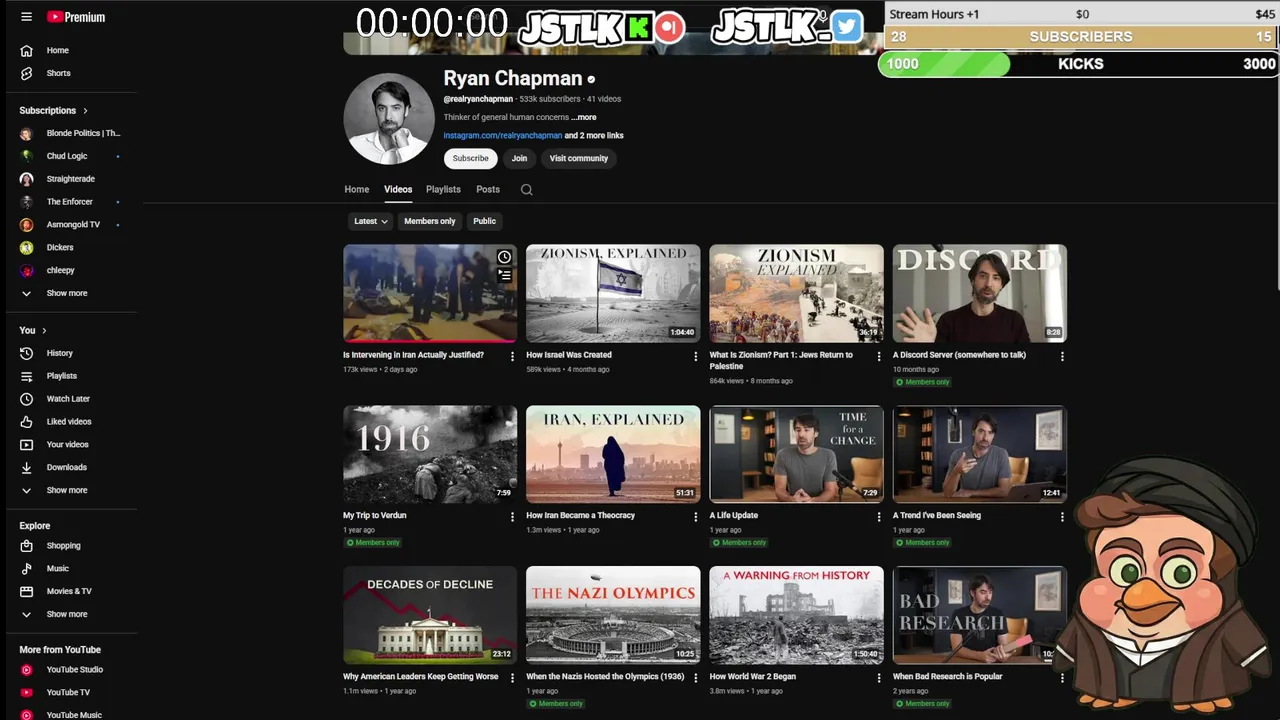The image size is (1280, 720).
Task: Open the hamburger guide menu
Action: (x=26, y=17)
